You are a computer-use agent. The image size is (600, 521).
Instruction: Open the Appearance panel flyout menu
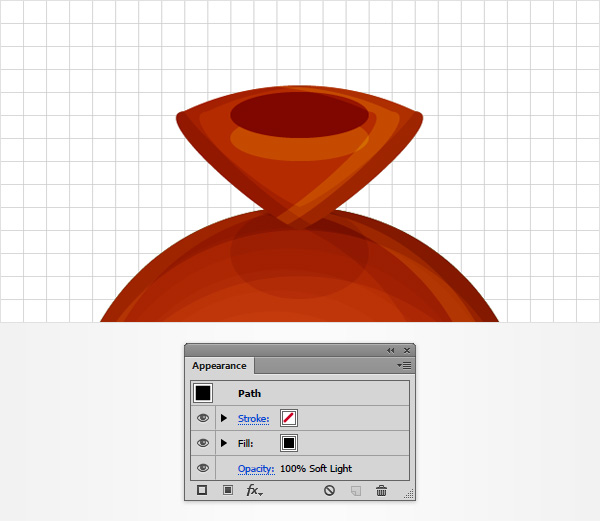point(404,366)
